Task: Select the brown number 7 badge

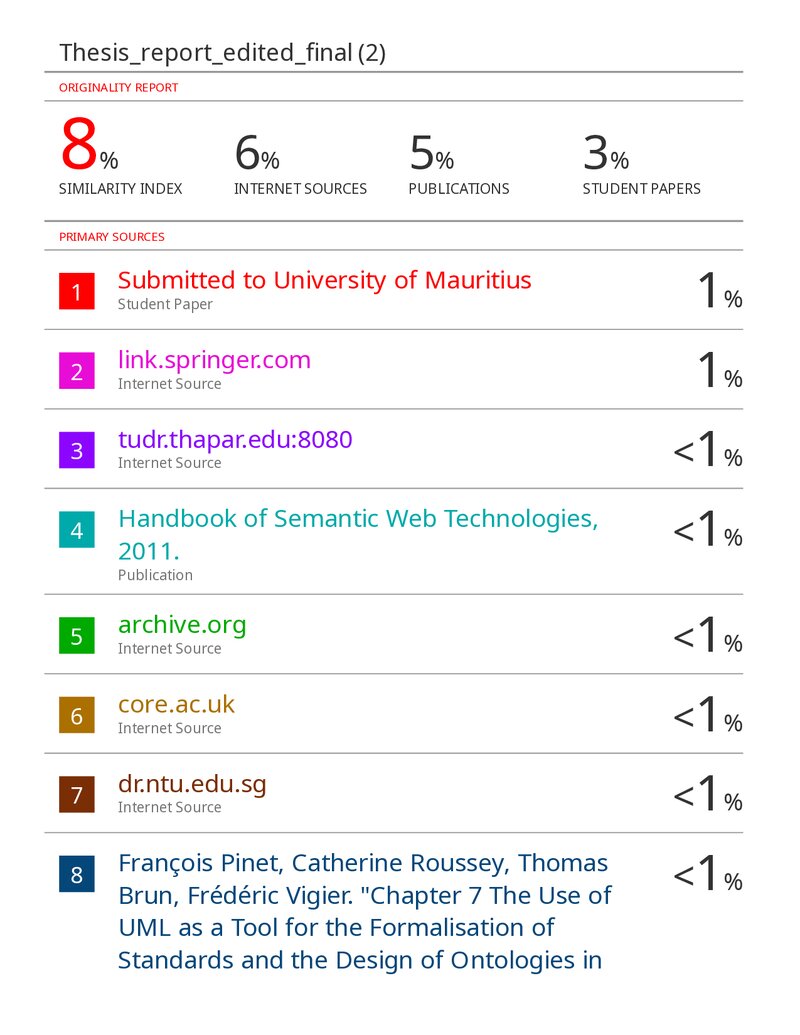Action: [x=77, y=794]
